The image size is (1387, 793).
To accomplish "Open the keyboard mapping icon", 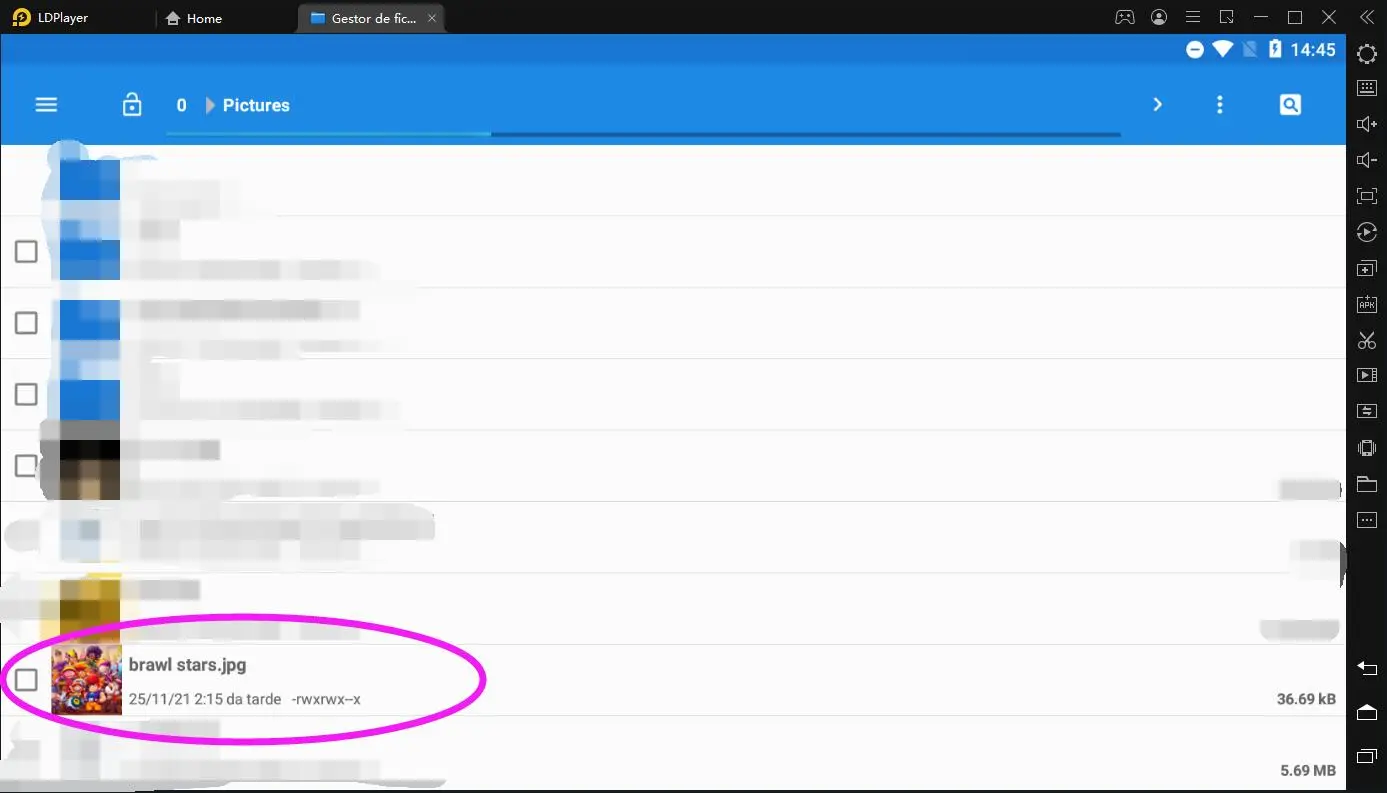I will [1366, 88].
